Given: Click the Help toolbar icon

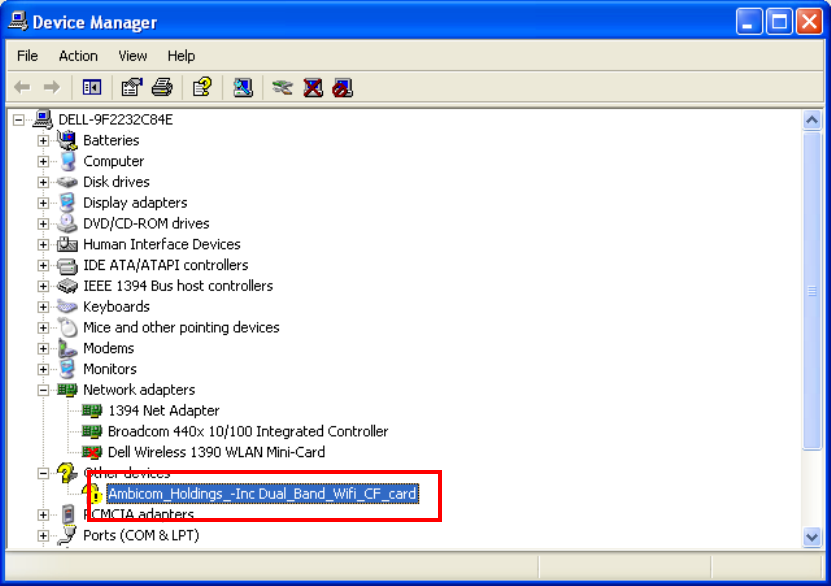Looking at the screenshot, I should (202, 87).
